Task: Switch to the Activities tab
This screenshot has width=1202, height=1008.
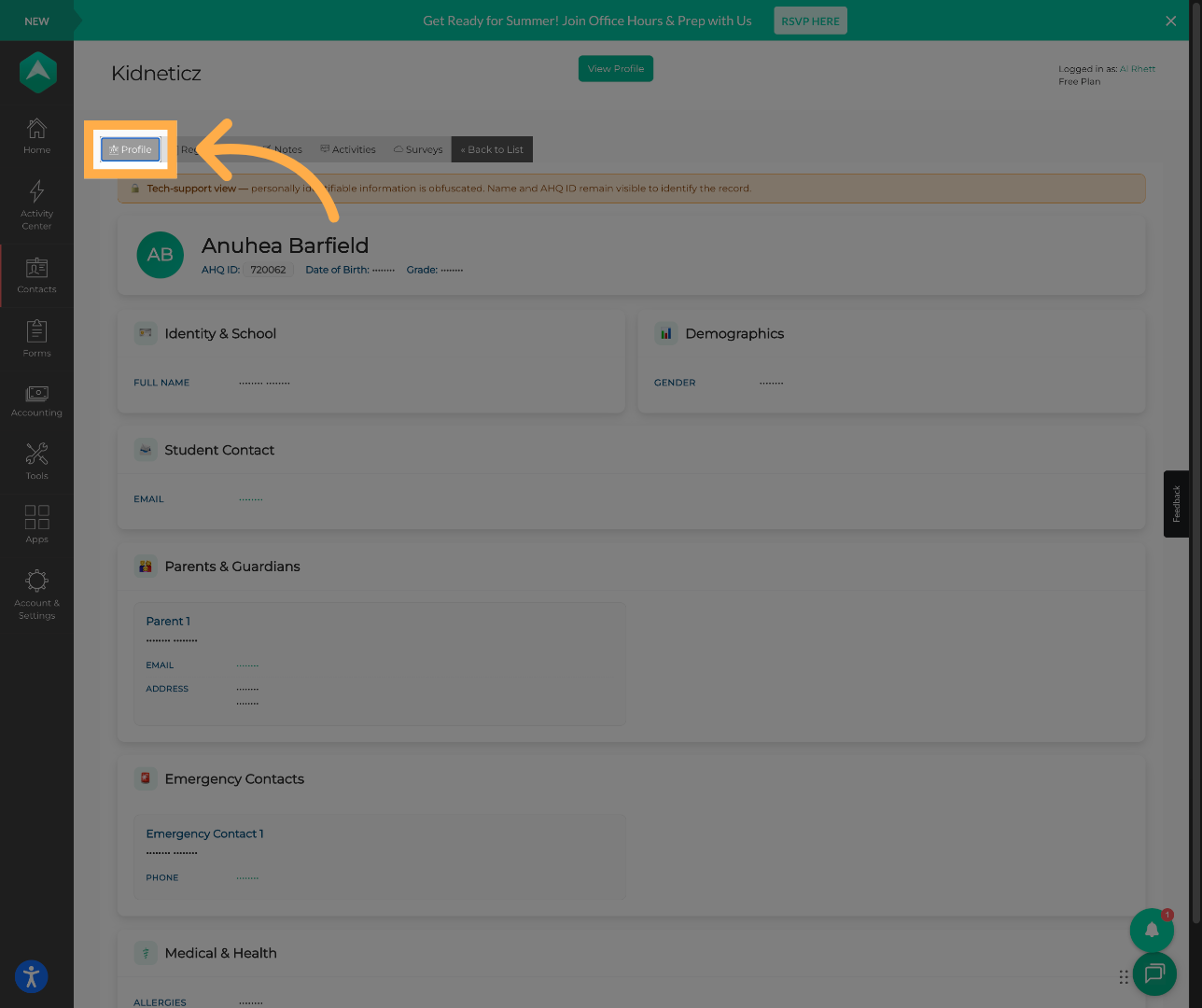Action: [348, 149]
